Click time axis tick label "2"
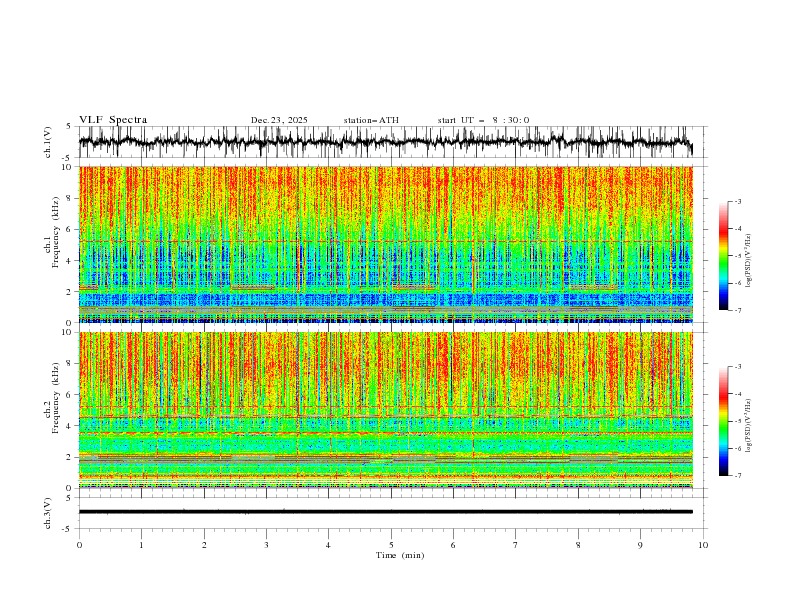The width and height of the screenshot is (792, 612). 204,545
